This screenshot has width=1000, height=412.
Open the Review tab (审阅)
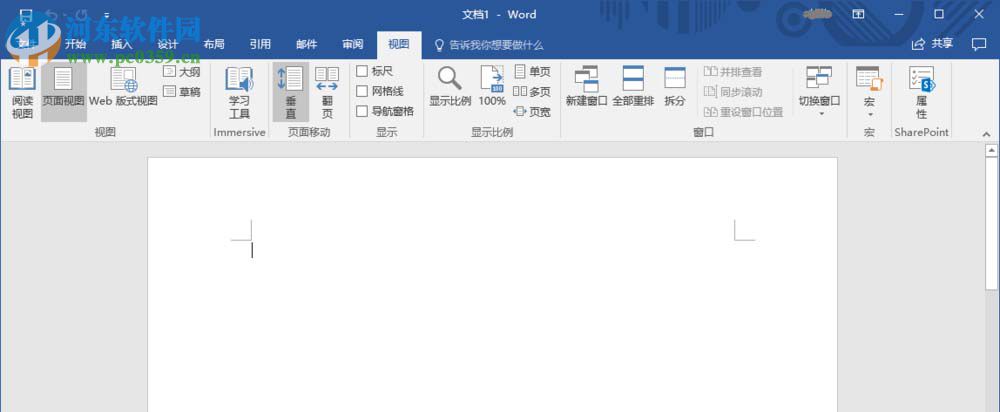point(352,44)
